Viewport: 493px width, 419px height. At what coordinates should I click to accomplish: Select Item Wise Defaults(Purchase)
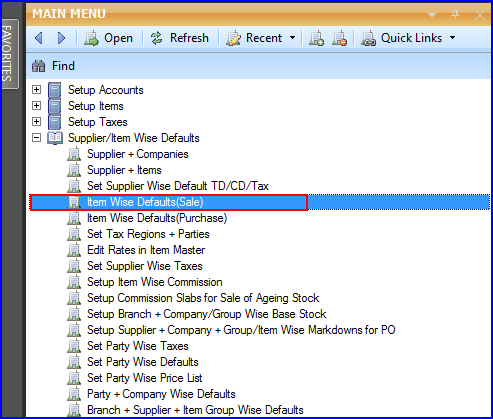pyautogui.click(x=157, y=218)
